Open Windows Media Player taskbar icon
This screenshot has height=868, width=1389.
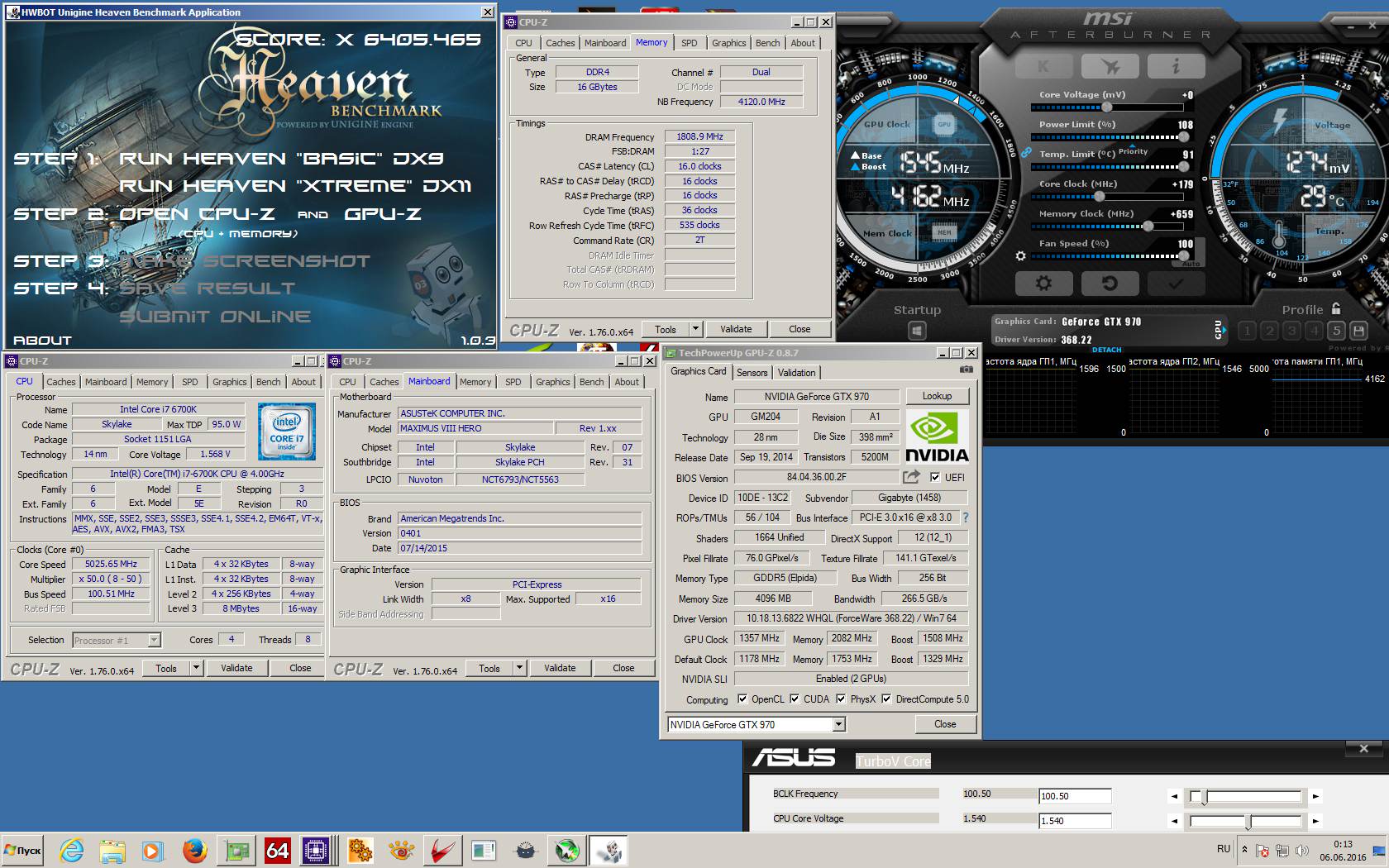point(152,850)
